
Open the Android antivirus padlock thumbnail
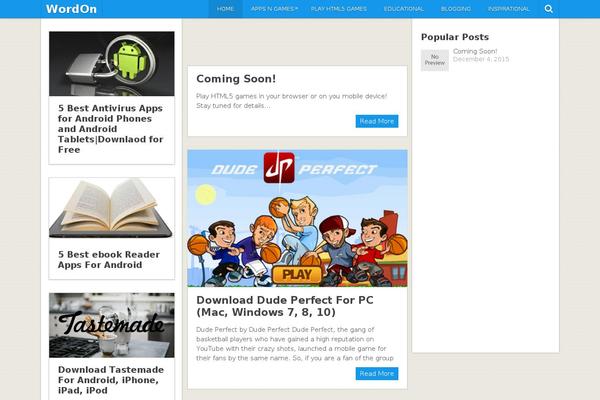[112, 64]
